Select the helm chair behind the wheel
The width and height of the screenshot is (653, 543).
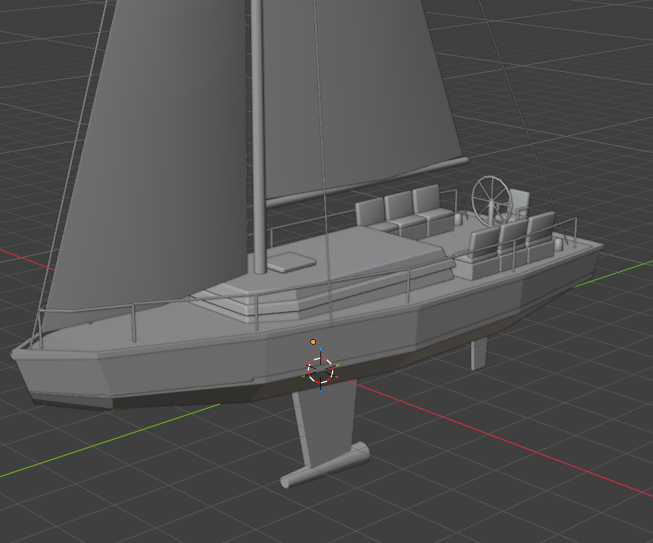pyautogui.click(x=518, y=203)
